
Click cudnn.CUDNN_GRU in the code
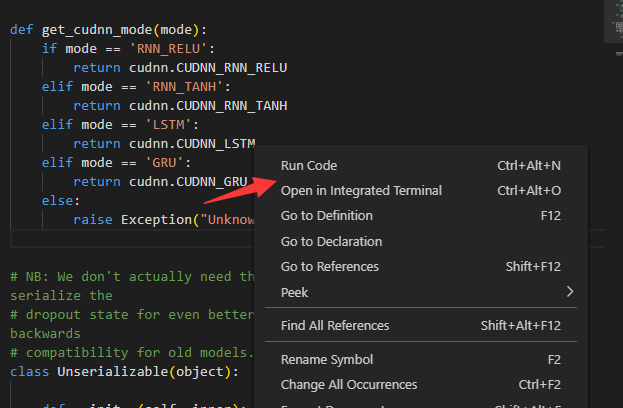coord(188,182)
